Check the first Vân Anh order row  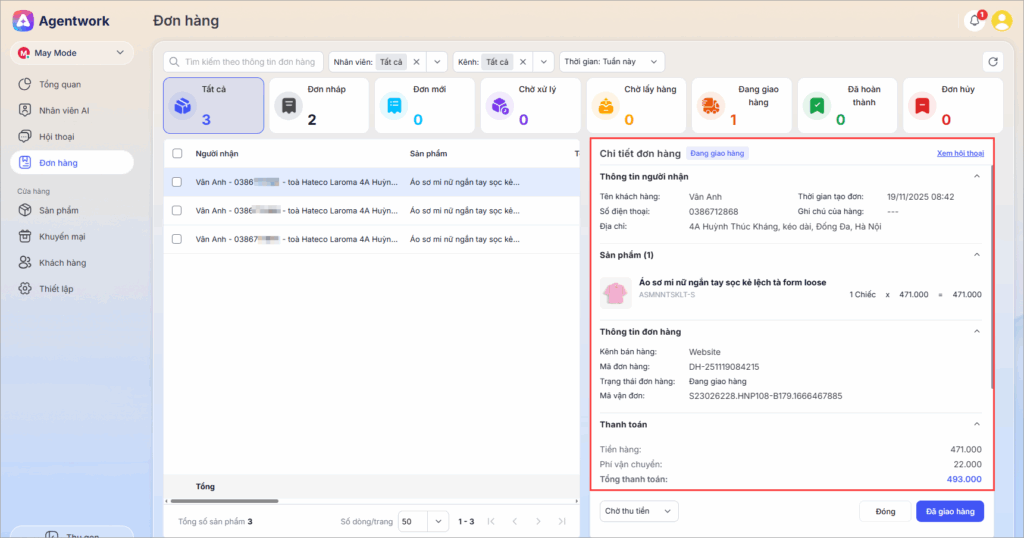(x=177, y=182)
